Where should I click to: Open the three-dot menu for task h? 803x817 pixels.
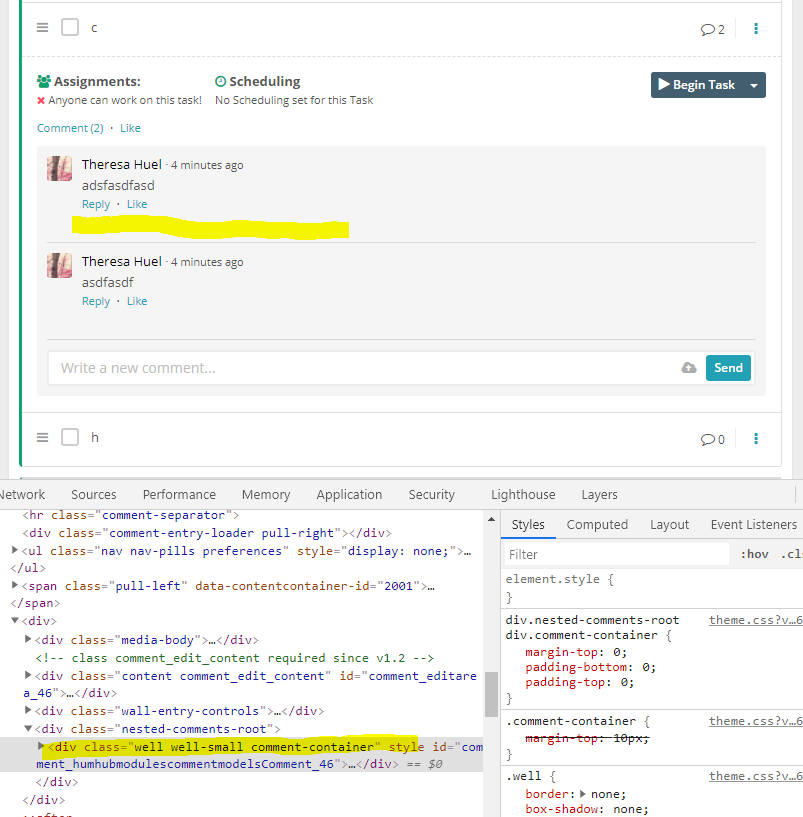pyautogui.click(x=756, y=439)
